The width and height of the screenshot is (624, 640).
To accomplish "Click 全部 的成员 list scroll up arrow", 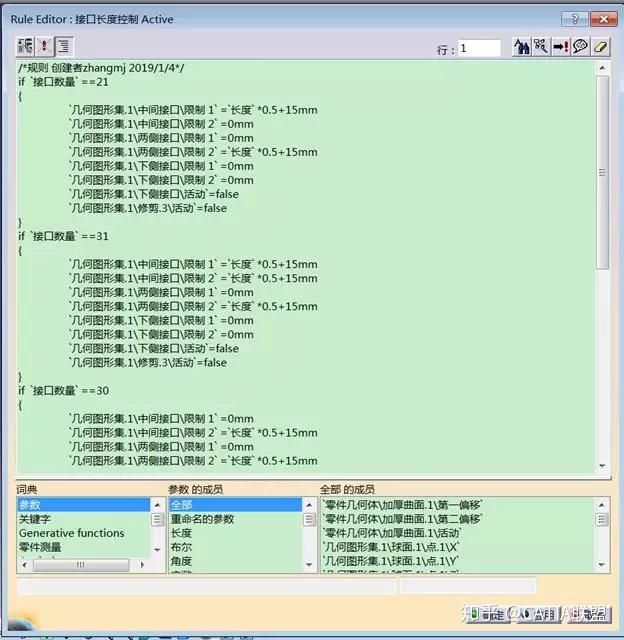I will [602, 505].
